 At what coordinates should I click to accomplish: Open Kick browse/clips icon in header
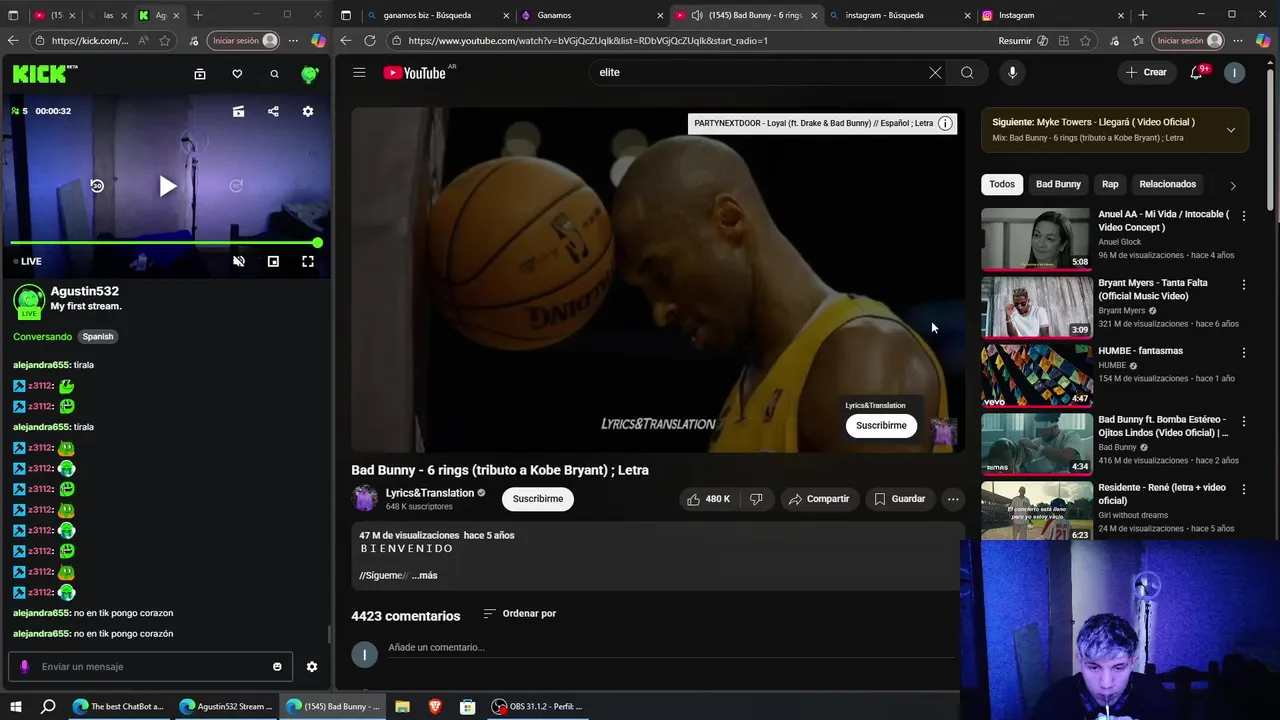200,74
